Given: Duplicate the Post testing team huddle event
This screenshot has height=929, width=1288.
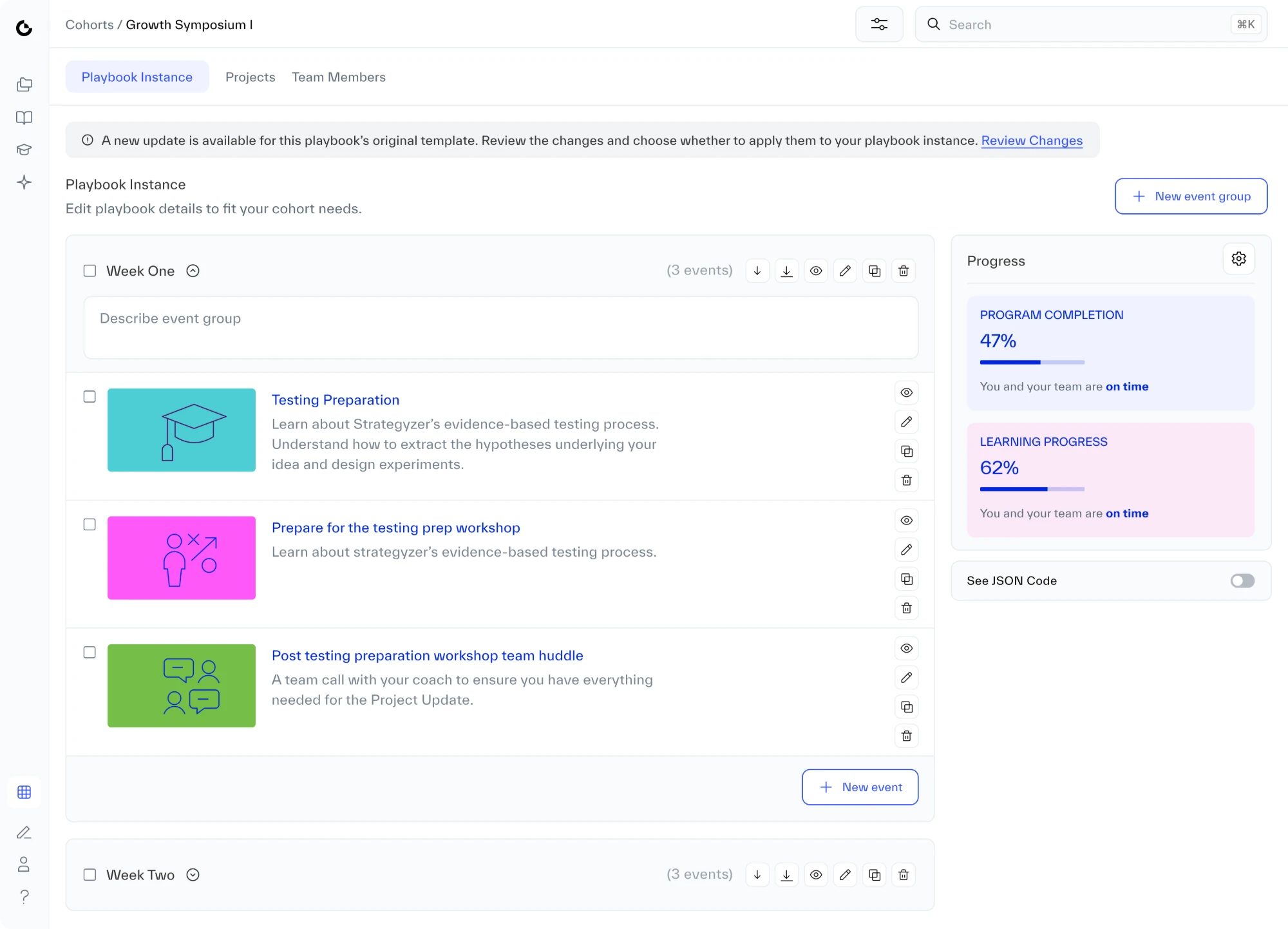Looking at the screenshot, I should 906,707.
